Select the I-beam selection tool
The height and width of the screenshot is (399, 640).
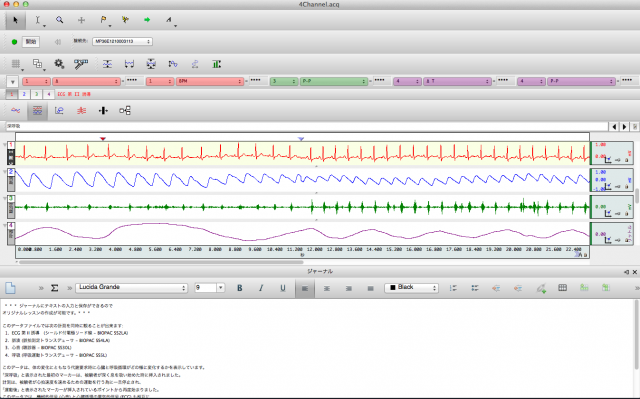click(x=38, y=20)
